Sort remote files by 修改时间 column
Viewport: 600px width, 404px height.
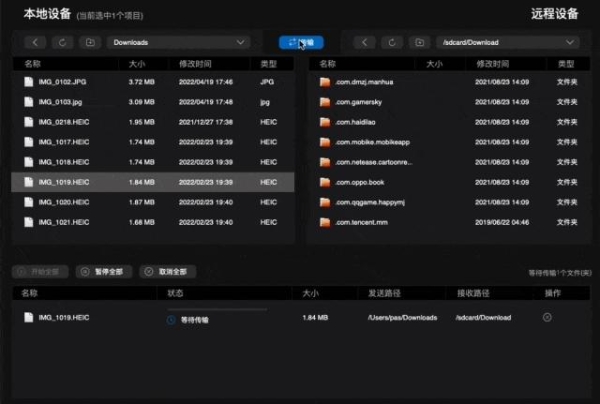(x=492, y=64)
